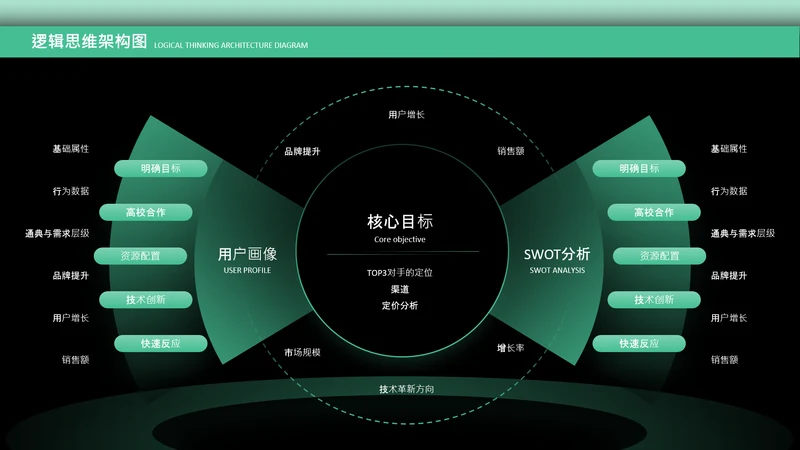The height and width of the screenshot is (450, 800).
Task: Click 资源配置 pill on the SWOT分析 side
Action: 659,256
